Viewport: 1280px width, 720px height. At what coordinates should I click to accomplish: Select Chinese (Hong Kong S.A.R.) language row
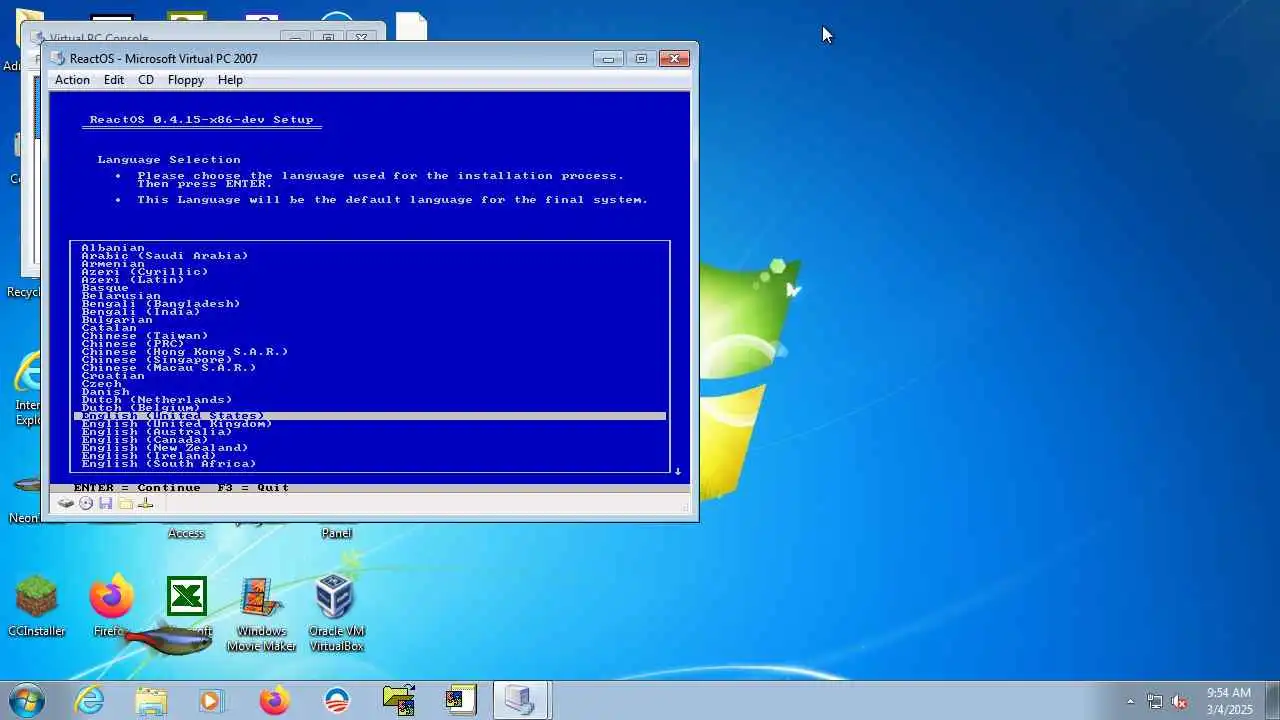(185, 352)
